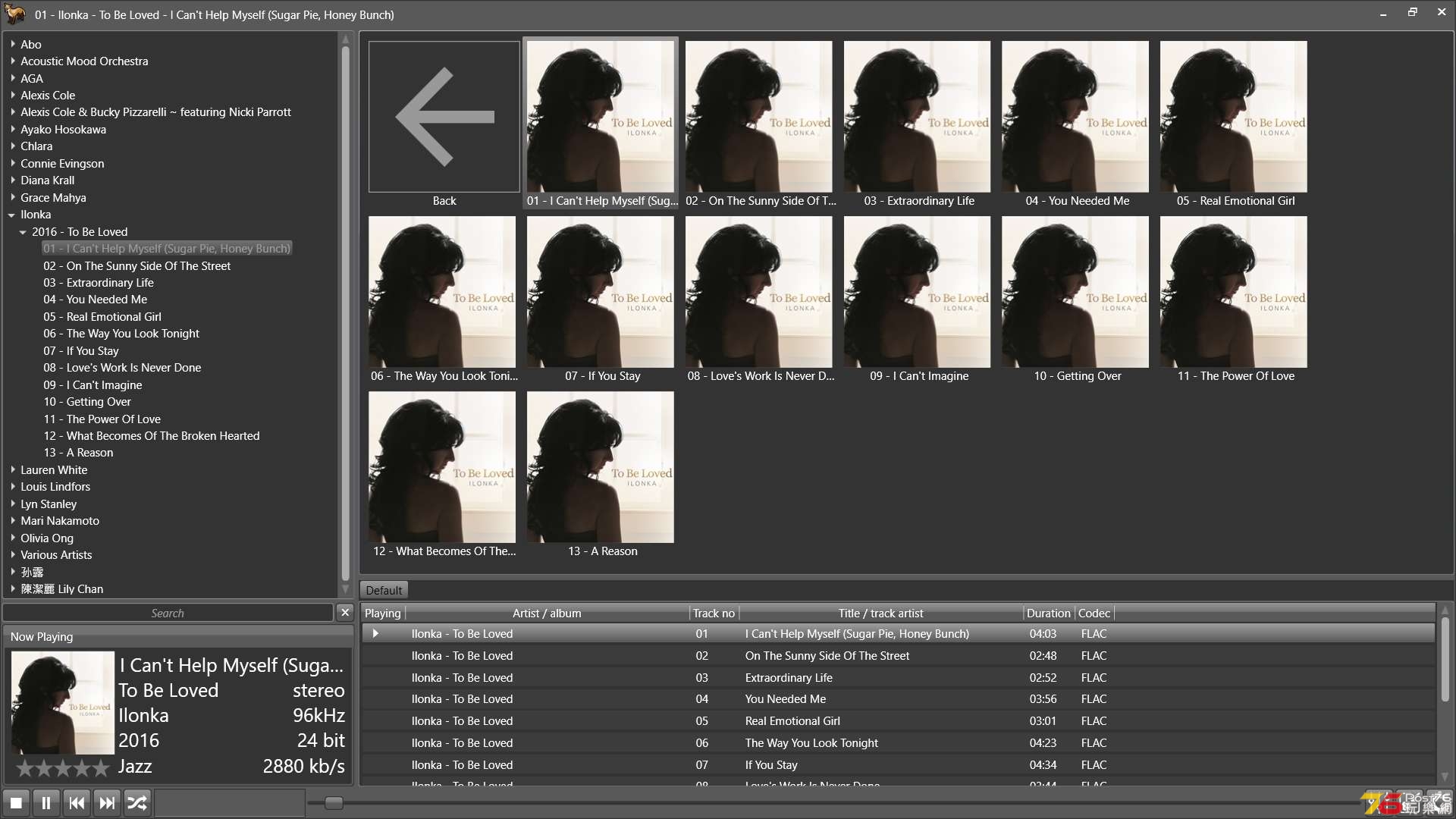Viewport: 1456px width, 819px height.
Task: Select playlist row Real Emotional Girl
Action: [x=898, y=720]
